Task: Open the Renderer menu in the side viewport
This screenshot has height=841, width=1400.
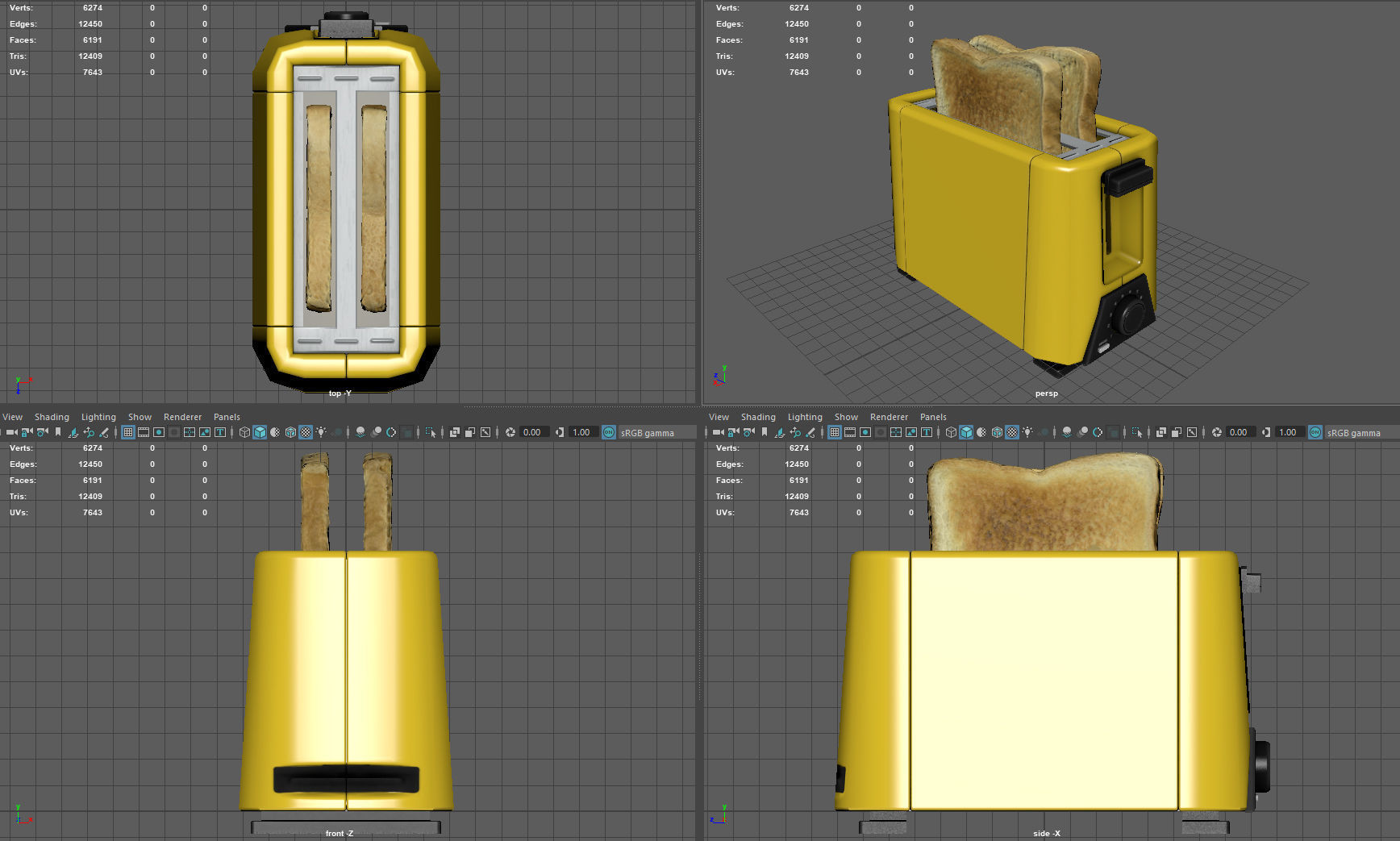Action: tap(889, 417)
